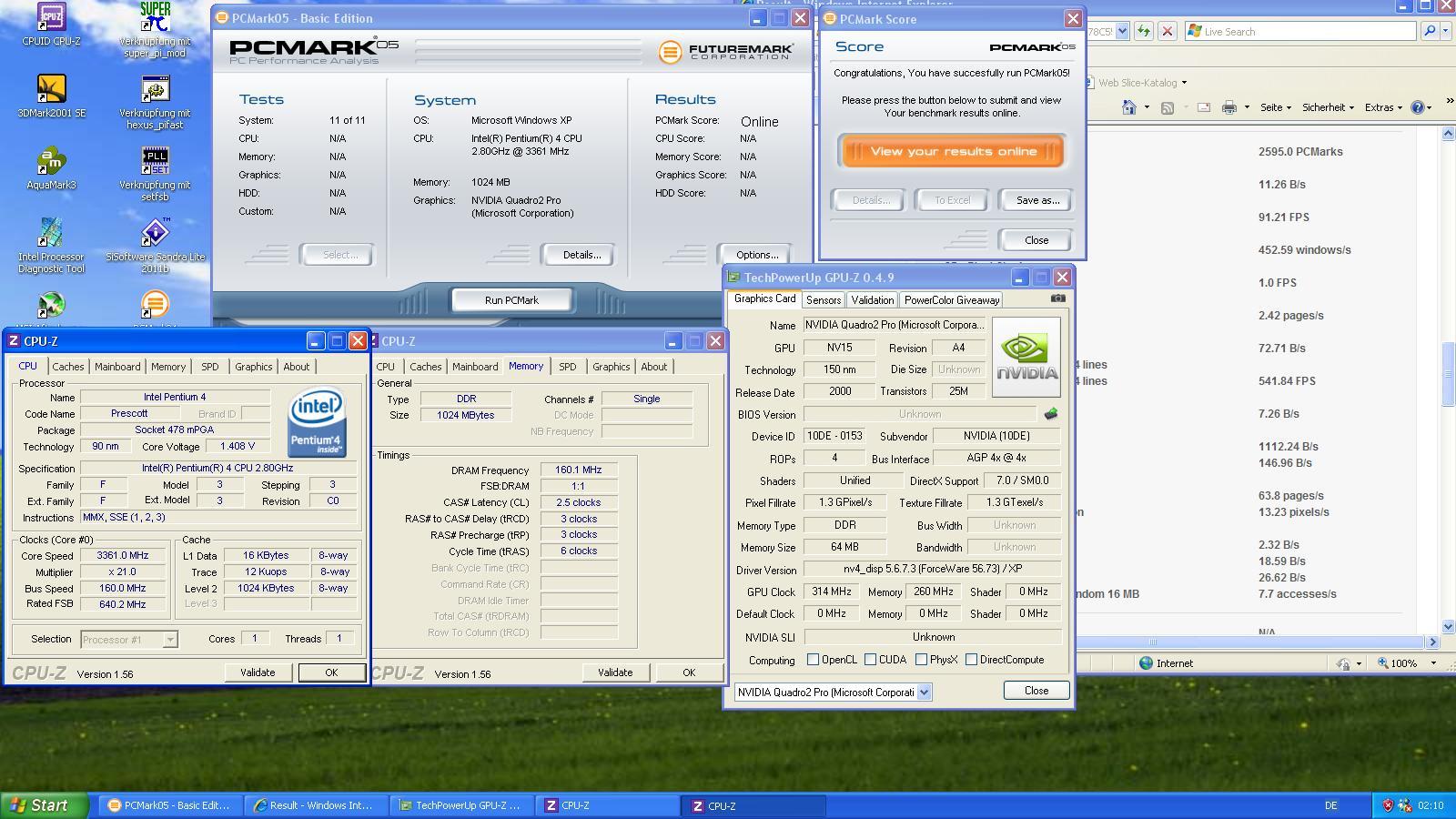The height and width of the screenshot is (819, 1456).
Task: Click Validate in the left CPU-Z window
Action: point(258,672)
